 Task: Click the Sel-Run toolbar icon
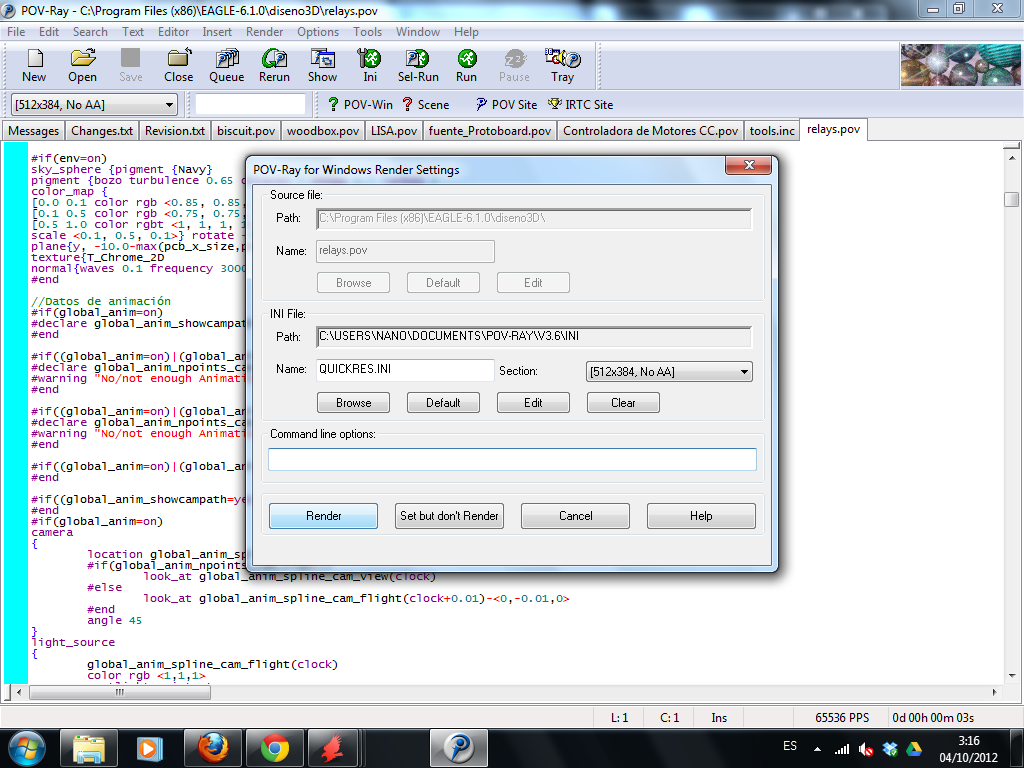point(418,65)
